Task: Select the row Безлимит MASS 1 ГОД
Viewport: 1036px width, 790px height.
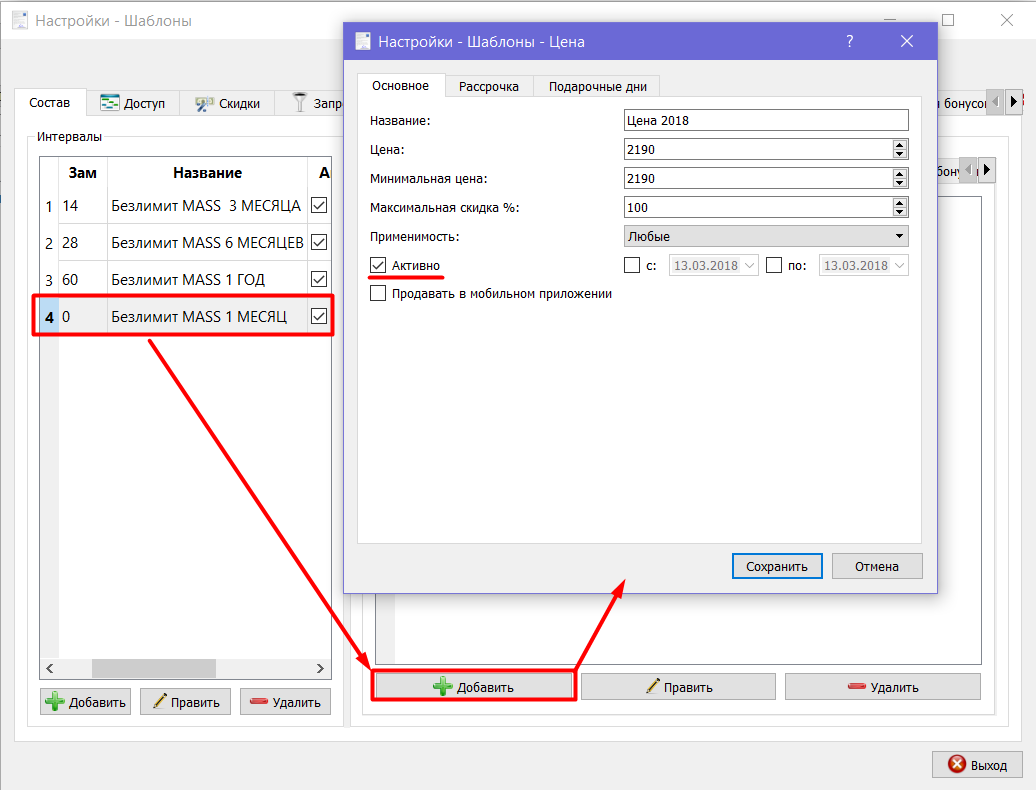Action: (186, 279)
